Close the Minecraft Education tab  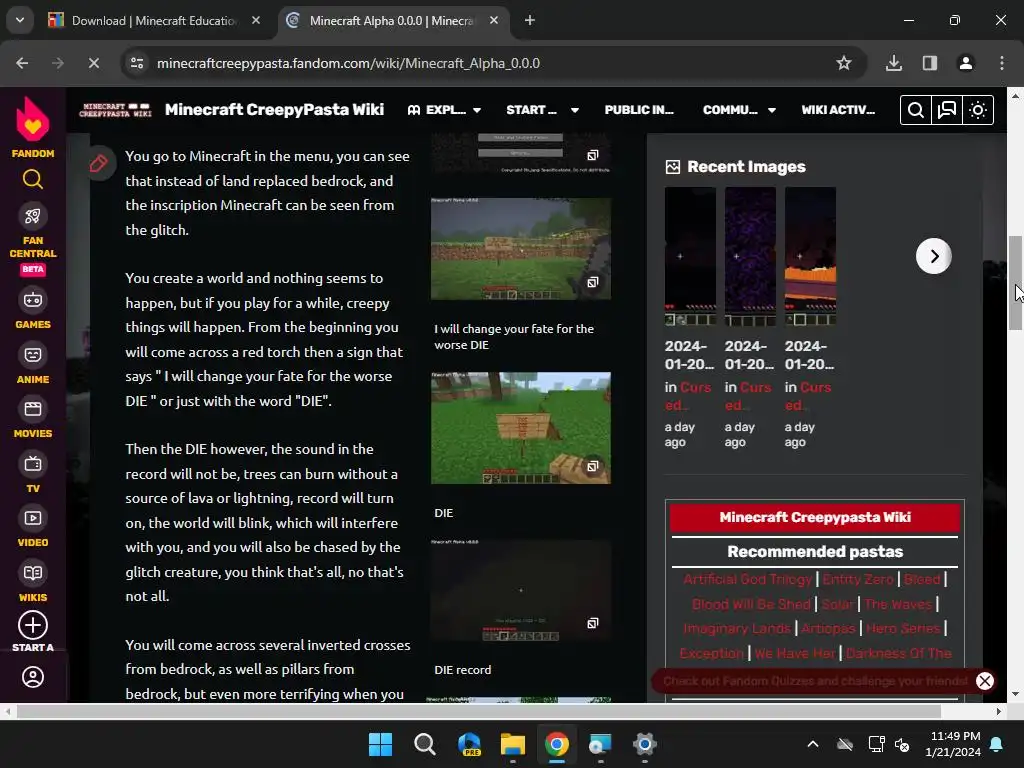[256, 20]
